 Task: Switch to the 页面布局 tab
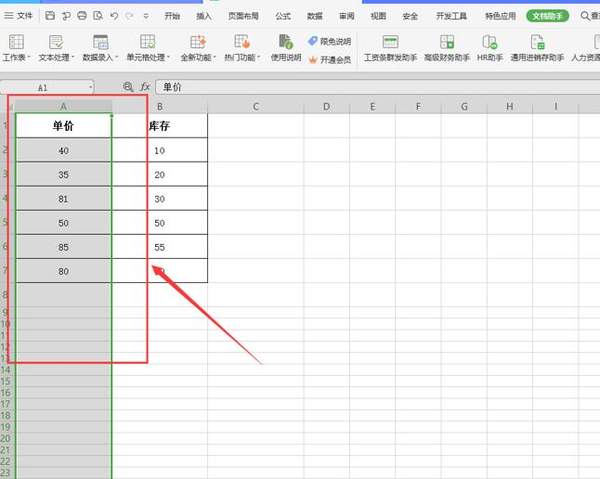pyautogui.click(x=243, y=16)
